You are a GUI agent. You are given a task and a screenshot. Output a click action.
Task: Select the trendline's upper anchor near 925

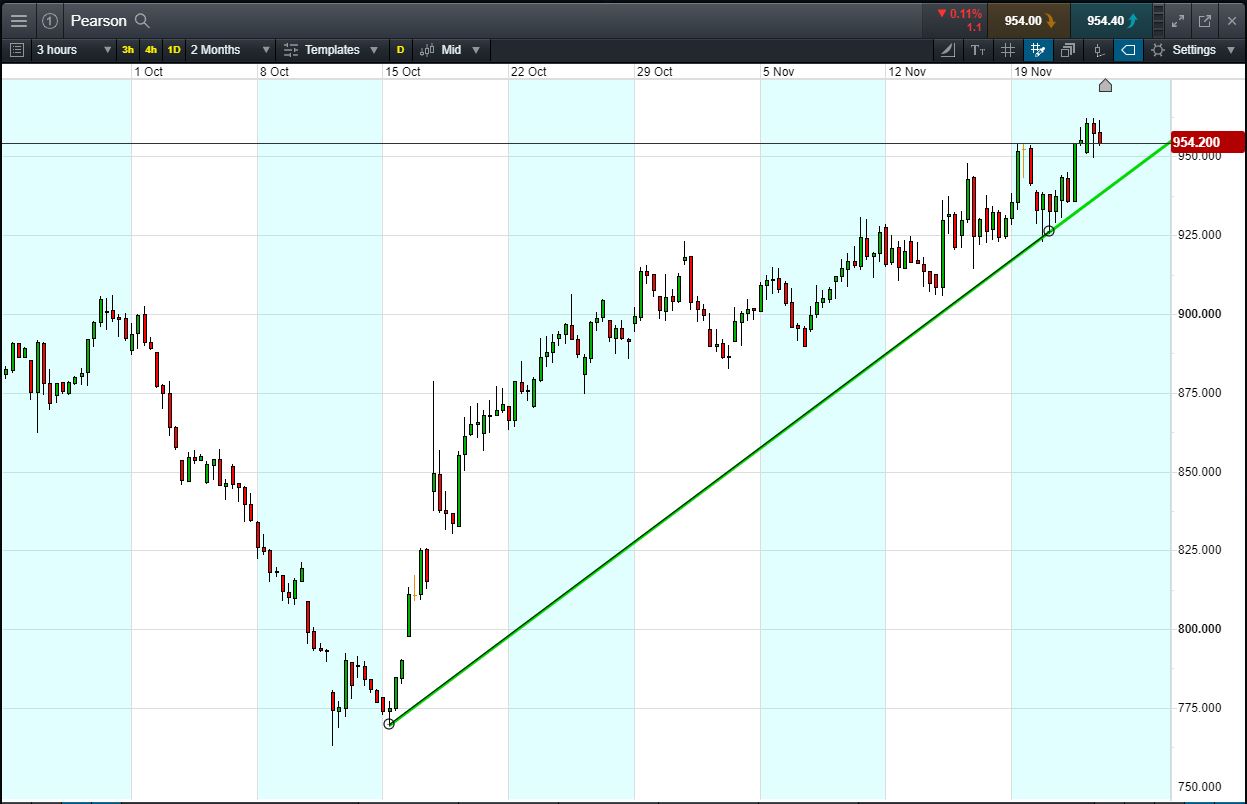tap(1048, 231)
